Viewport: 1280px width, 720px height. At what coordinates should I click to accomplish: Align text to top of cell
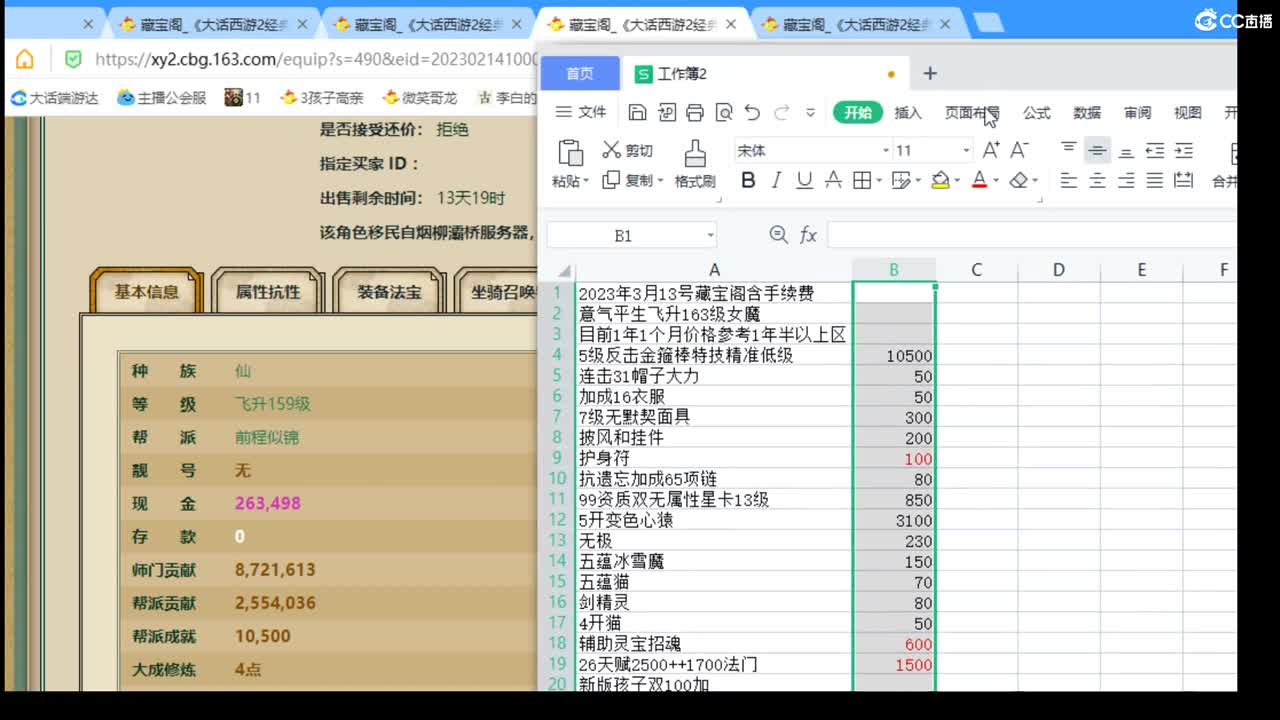point(1069,150)
